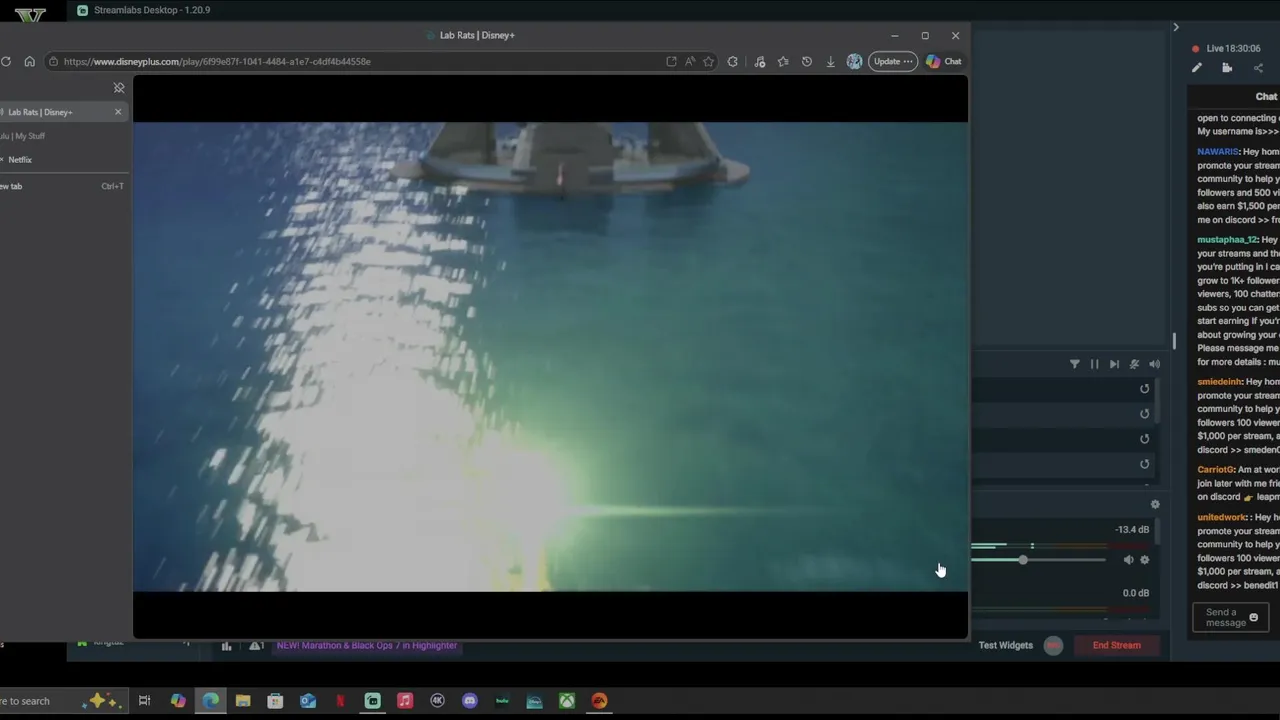Open browser downloads icon

coord(830,61)
